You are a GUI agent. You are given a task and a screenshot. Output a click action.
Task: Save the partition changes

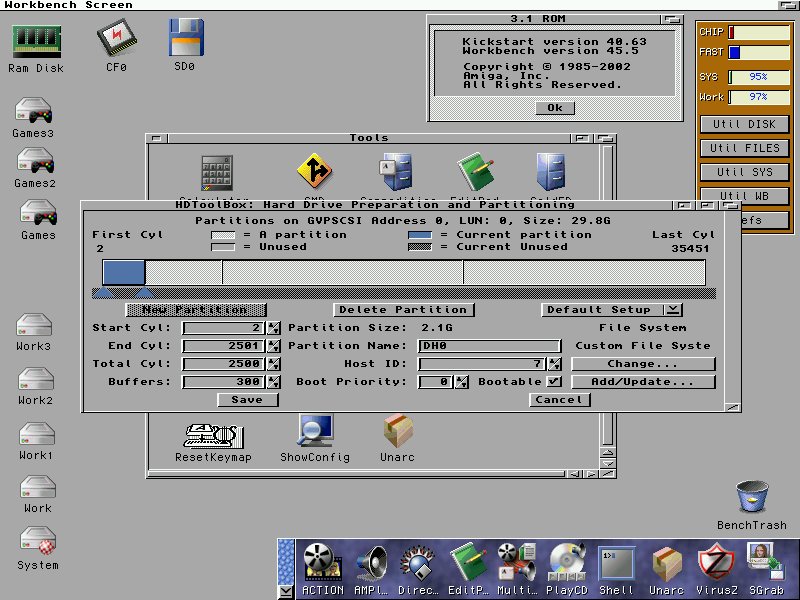247,399
